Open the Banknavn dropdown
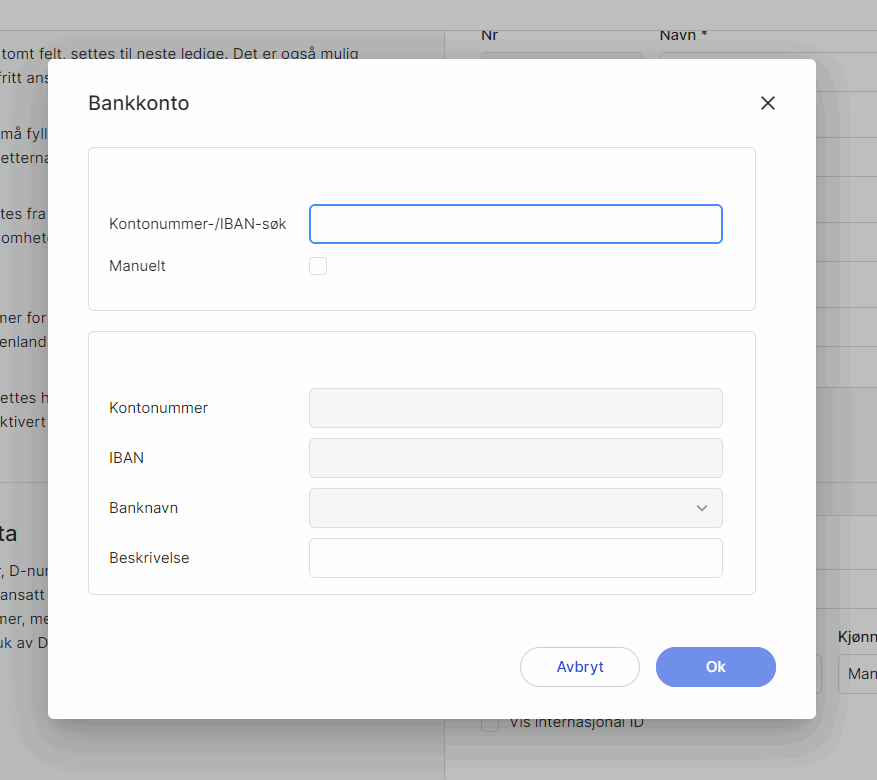The image size is (877, 780). click(500, 508)
